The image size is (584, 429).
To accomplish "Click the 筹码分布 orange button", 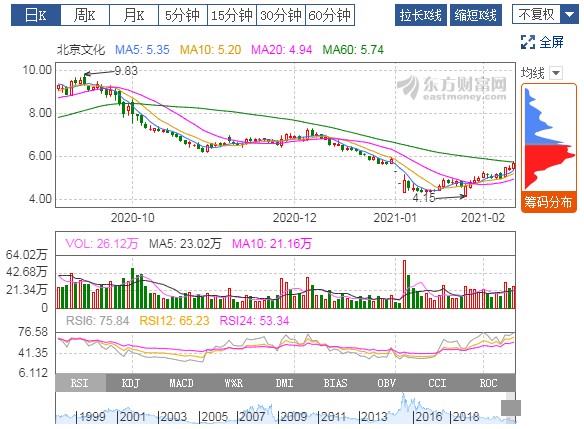I will (x=548, y=202).
